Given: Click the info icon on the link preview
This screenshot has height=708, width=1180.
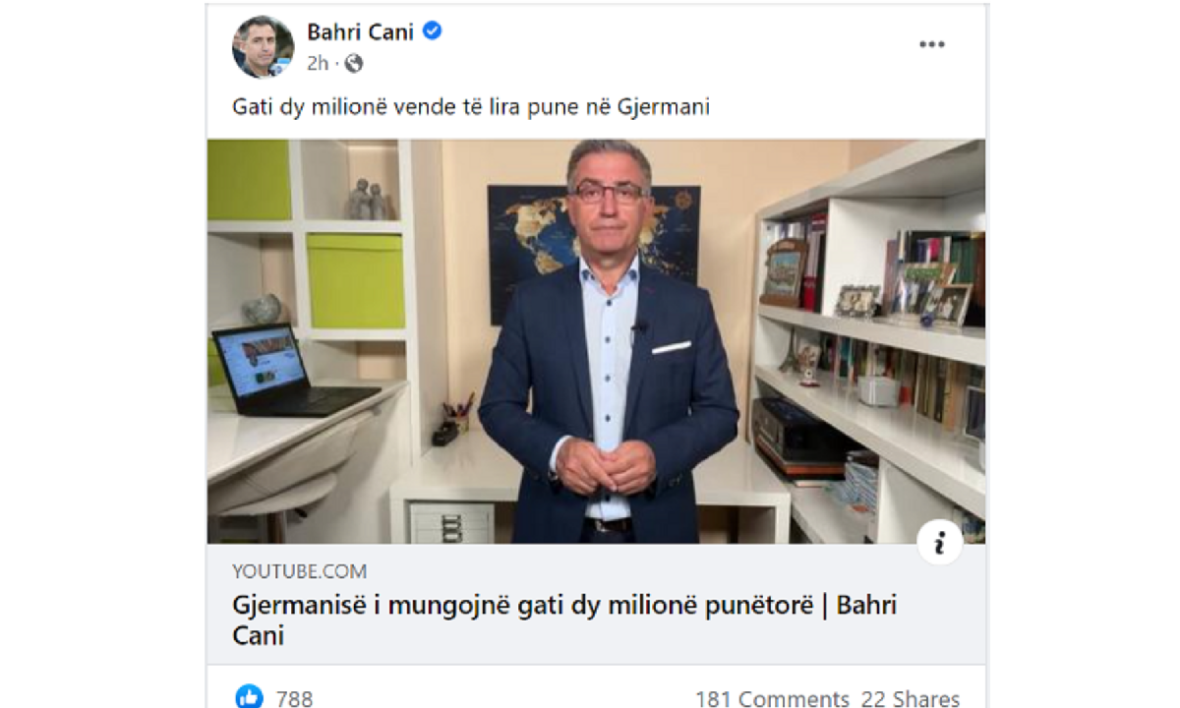Looking at the screenshot, I should 939,542.
